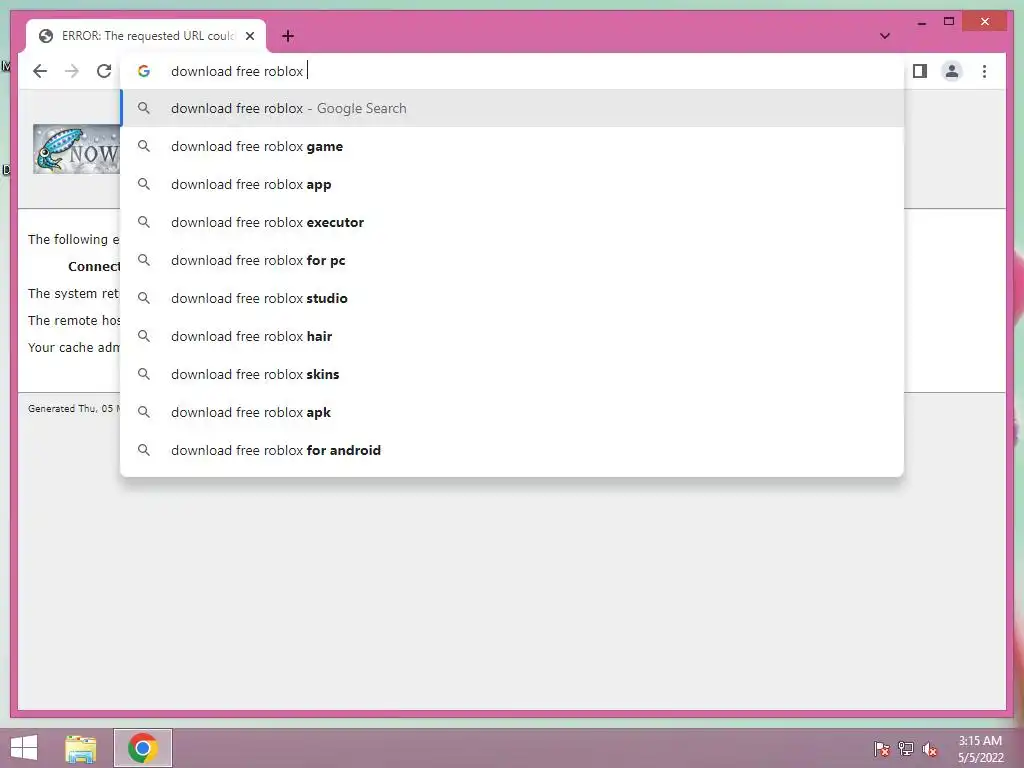Viewport: 1024px width, 768px height.
Task: Pick the 'download free roblox for android' suggestion
Action: [512, 450]
